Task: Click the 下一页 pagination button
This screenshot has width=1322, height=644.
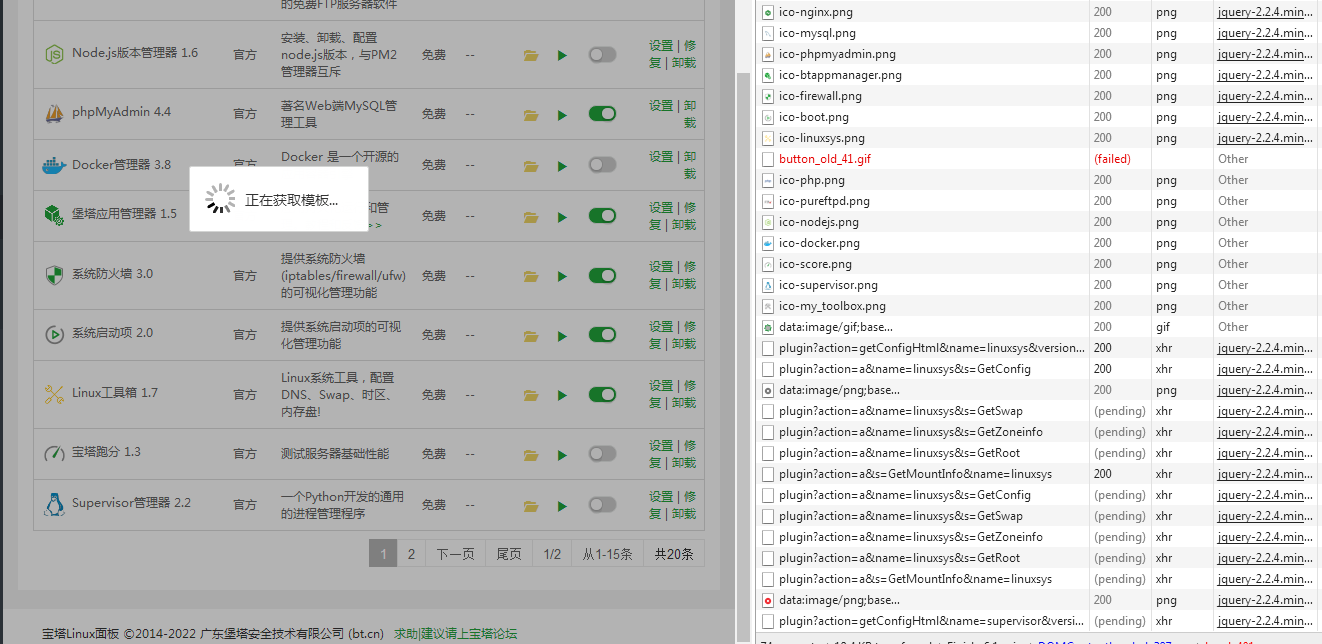Action: click(455, 553)
